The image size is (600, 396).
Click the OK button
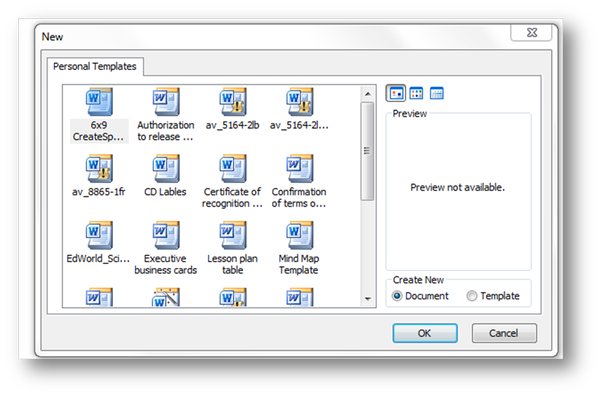point(425,333)
